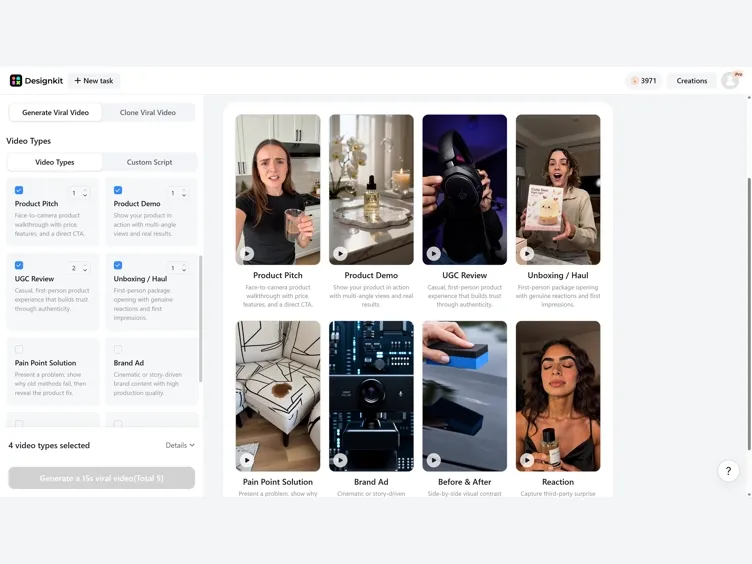Play the Reaction sample video

pos(527,460)
